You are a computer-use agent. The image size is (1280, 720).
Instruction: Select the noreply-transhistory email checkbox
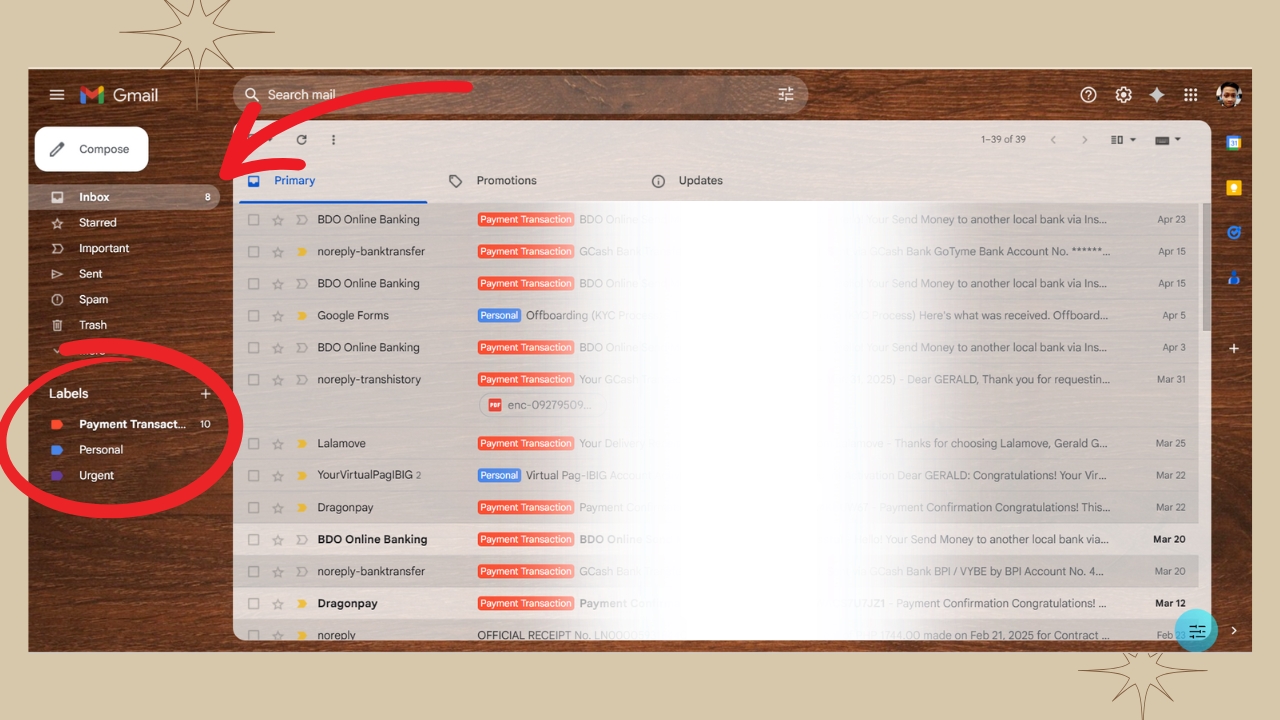(x=253, y=379)
